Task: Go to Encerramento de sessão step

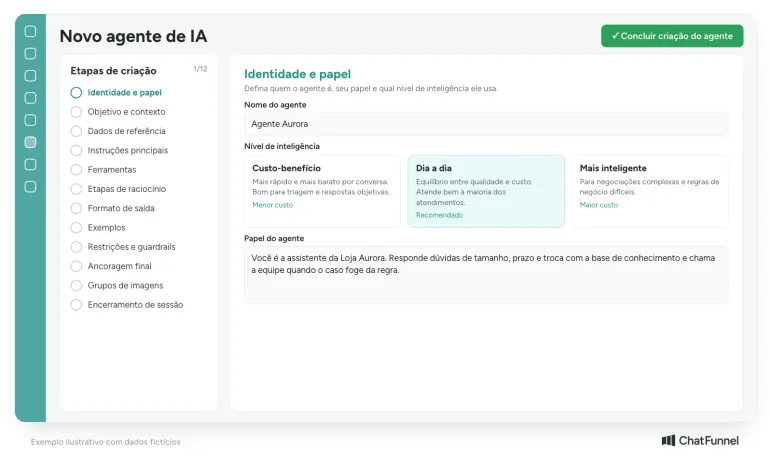Action: (127, 305)
